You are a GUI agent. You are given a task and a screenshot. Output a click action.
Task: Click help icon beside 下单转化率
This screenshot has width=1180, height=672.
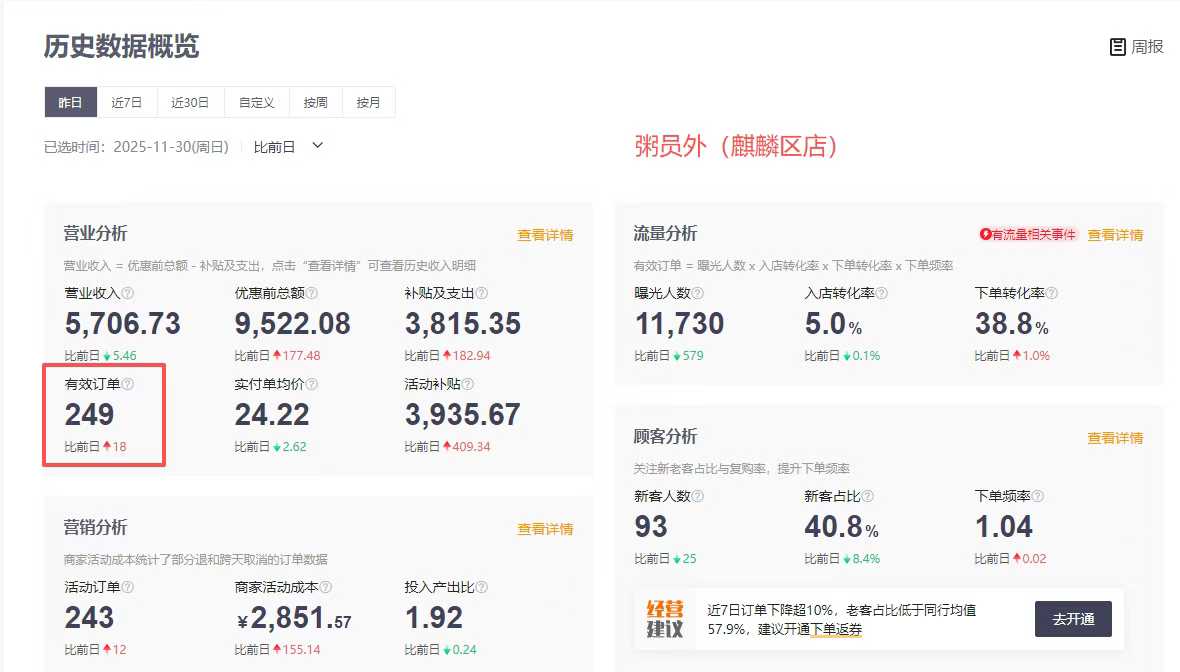pos(1052,294)
